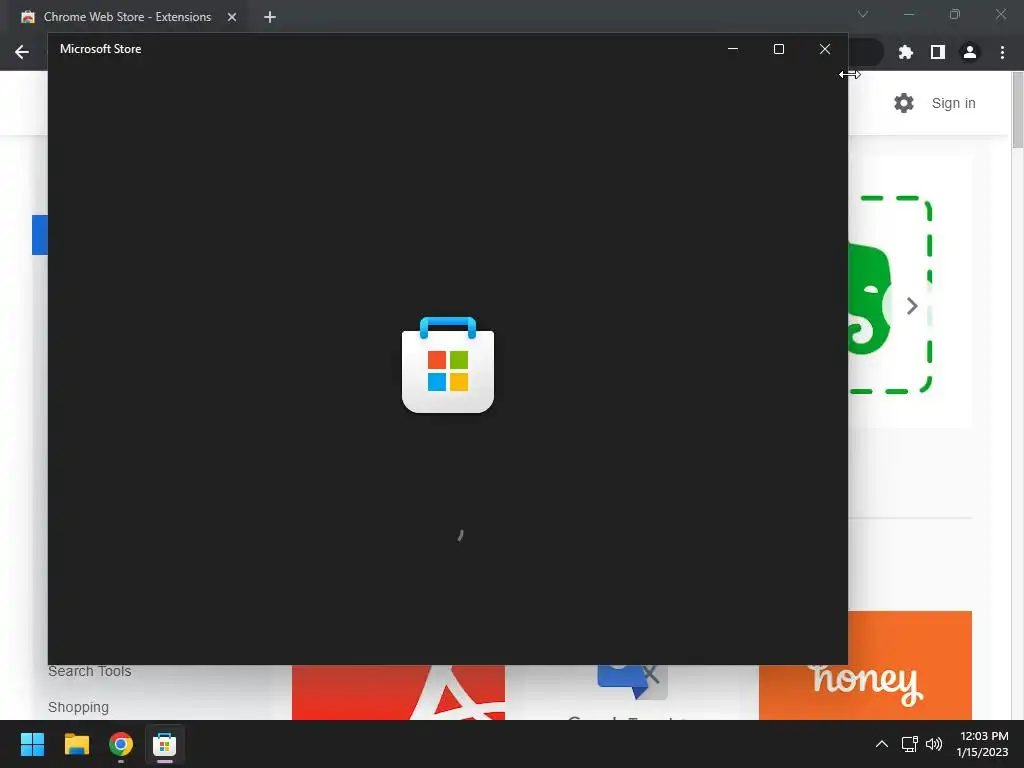Click Sign in on Chrome Web Store

coord(953,103)
